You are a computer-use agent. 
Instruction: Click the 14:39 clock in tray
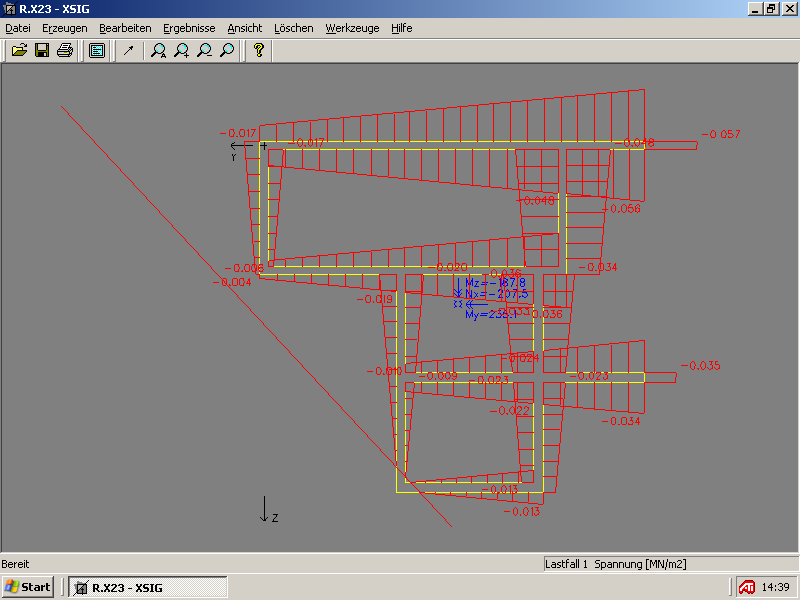click(775, 587)
